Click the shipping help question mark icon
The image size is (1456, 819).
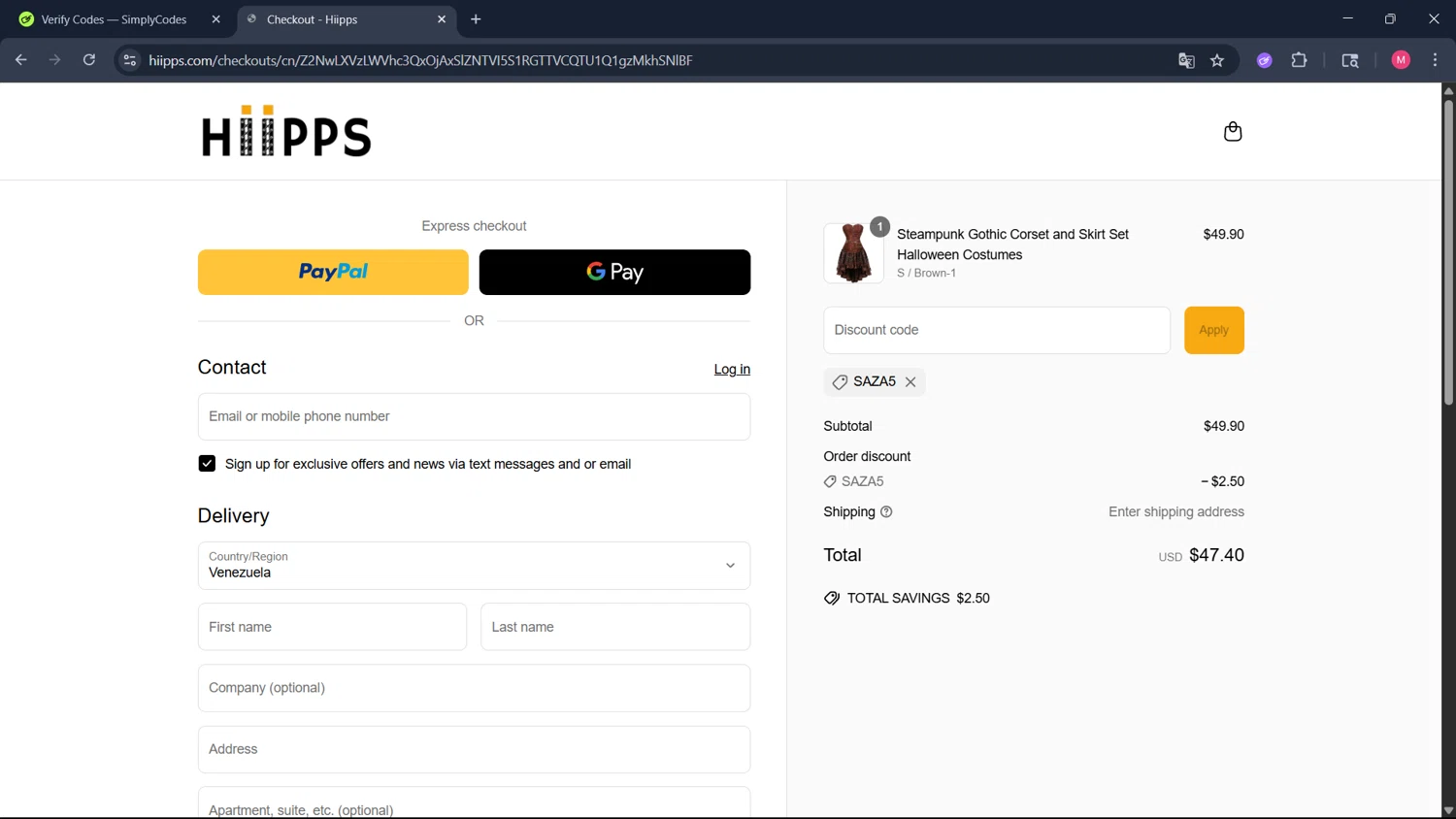pos(886,512)
